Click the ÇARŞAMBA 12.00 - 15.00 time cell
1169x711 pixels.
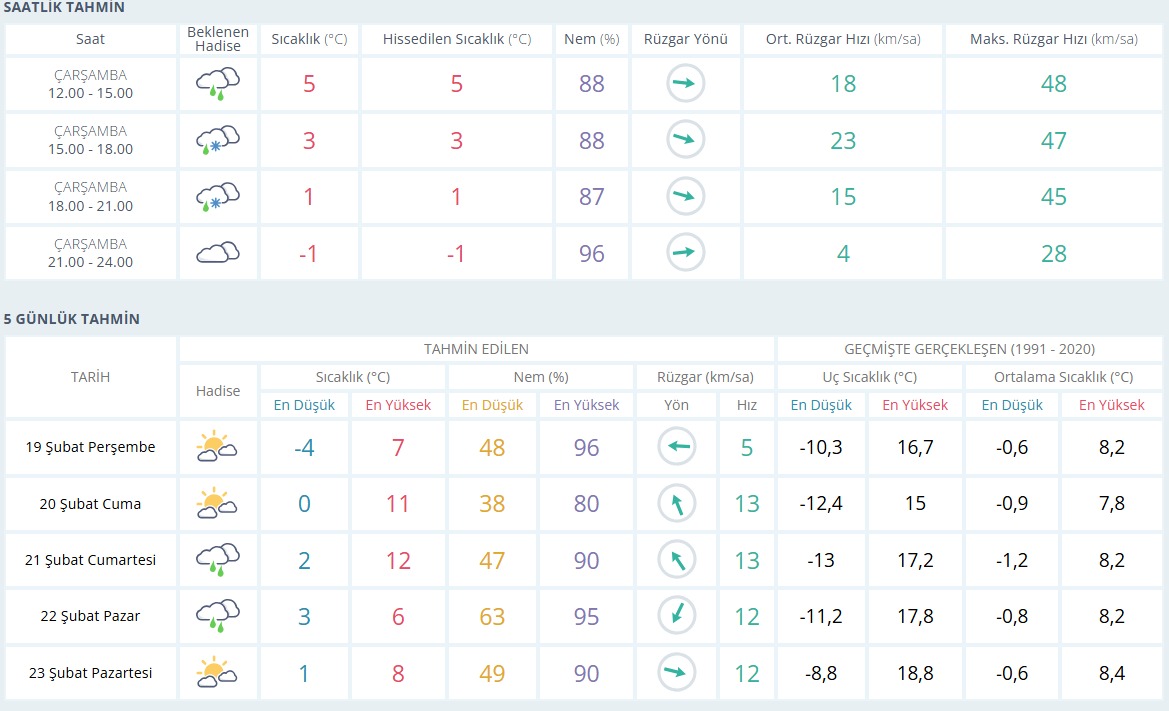(90, 84)
